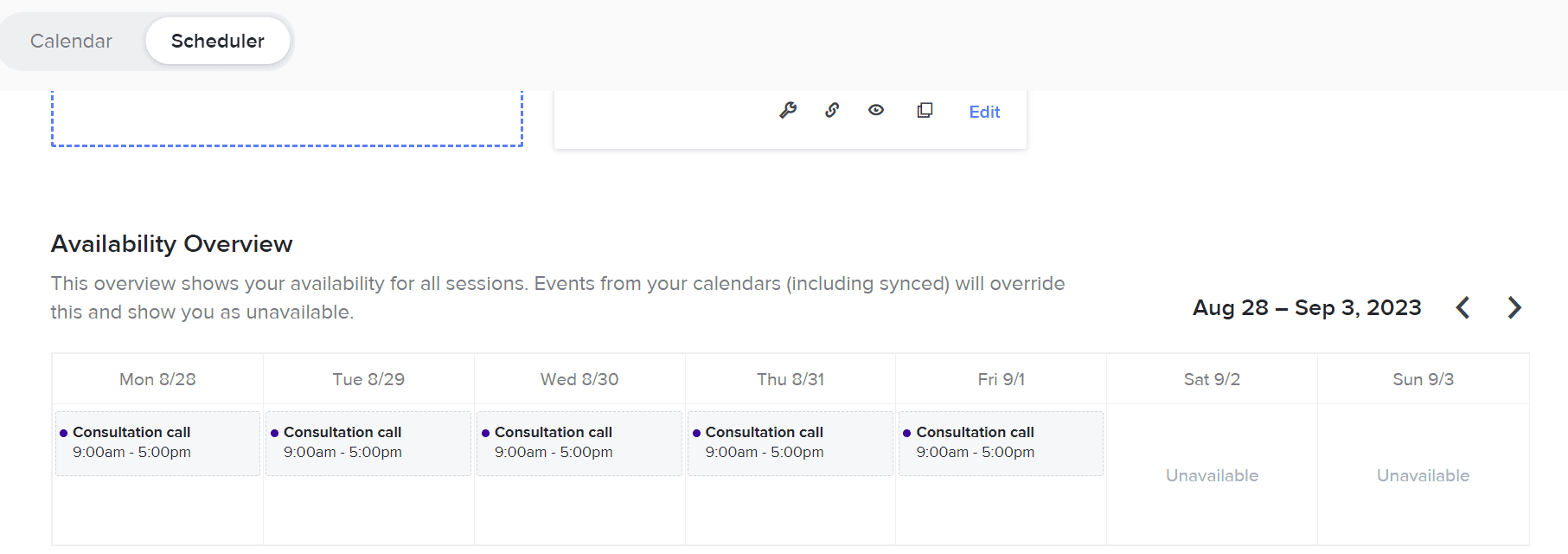
Task: Advance to next week arrow
Action: tap(1514, 307)
